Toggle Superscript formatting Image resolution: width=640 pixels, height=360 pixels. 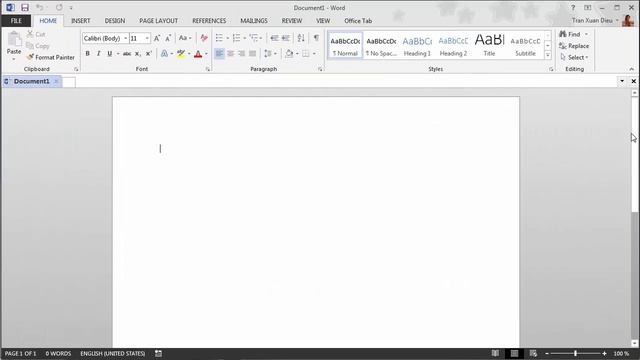click(x=149, y=54)
